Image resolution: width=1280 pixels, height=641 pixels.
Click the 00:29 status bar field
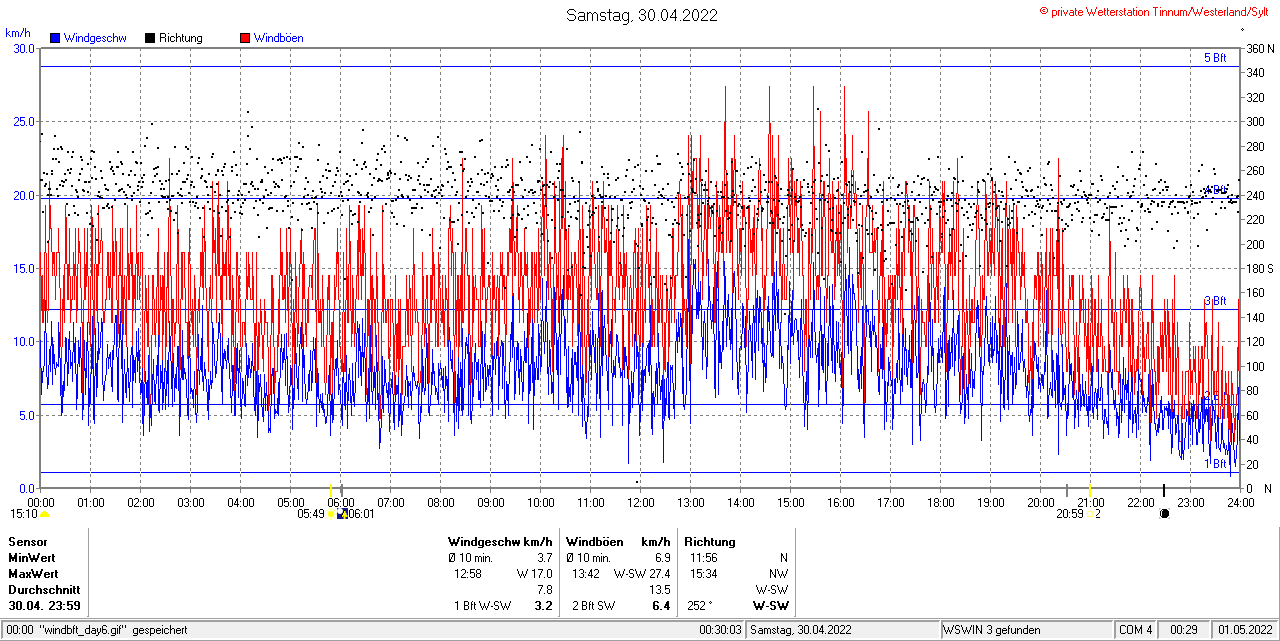[1184, 630]
